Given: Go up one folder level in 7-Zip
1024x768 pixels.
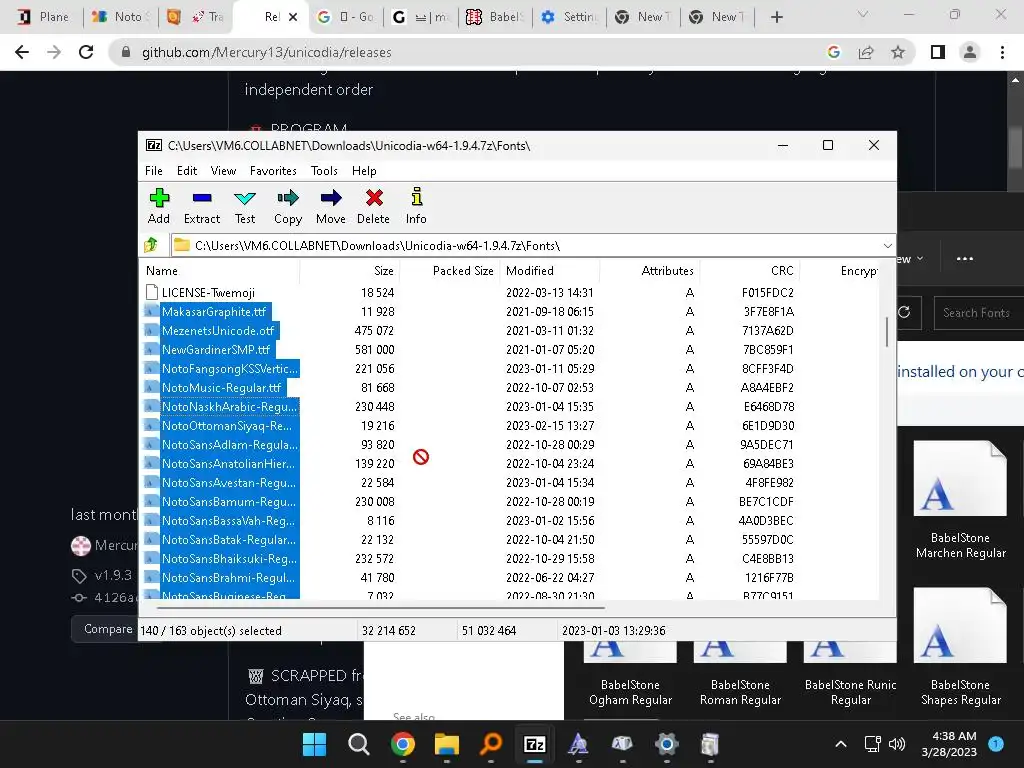Looking at the screenshot, I should (152, 245).
